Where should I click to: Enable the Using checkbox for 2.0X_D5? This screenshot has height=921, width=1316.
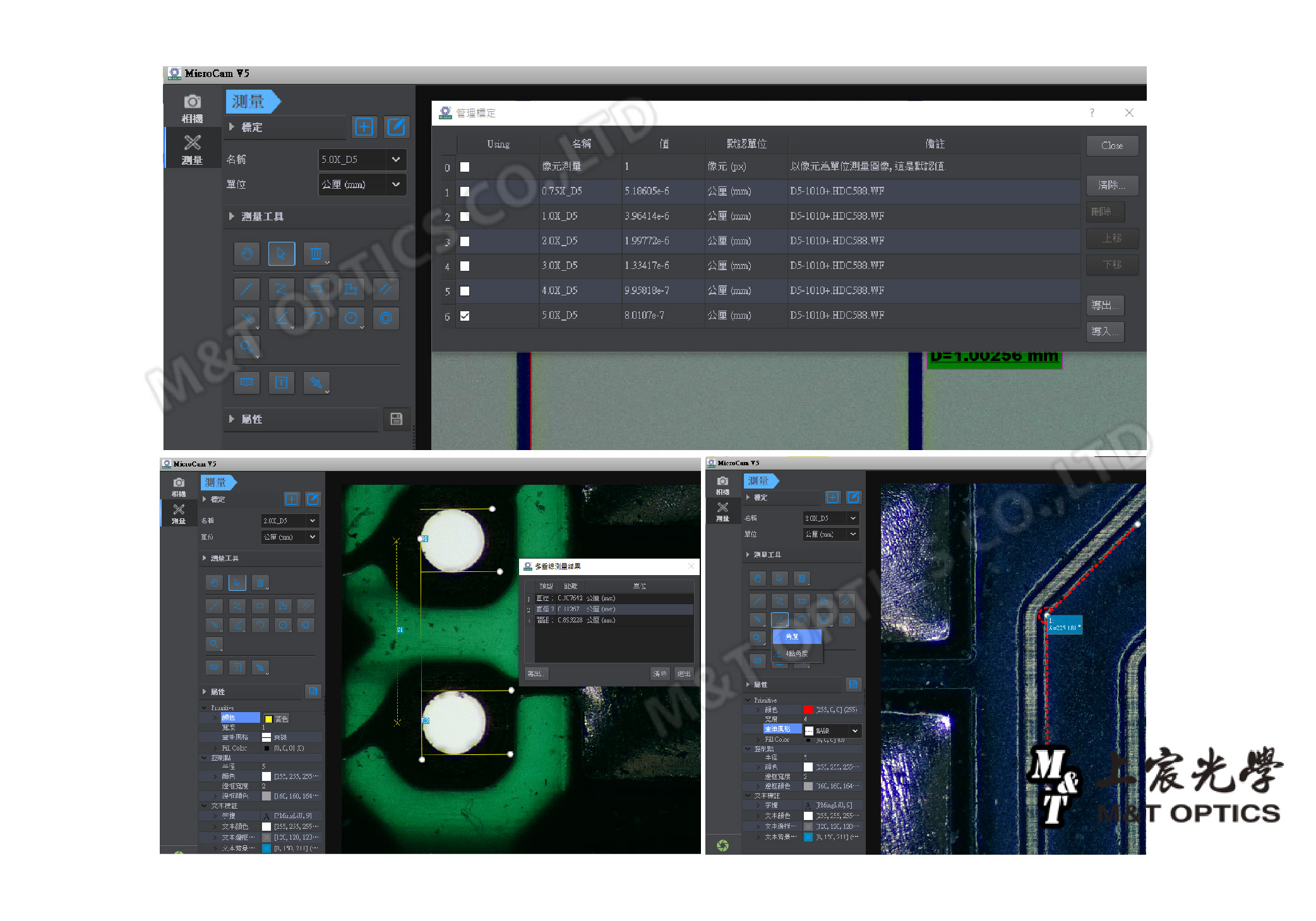point(465,241)
